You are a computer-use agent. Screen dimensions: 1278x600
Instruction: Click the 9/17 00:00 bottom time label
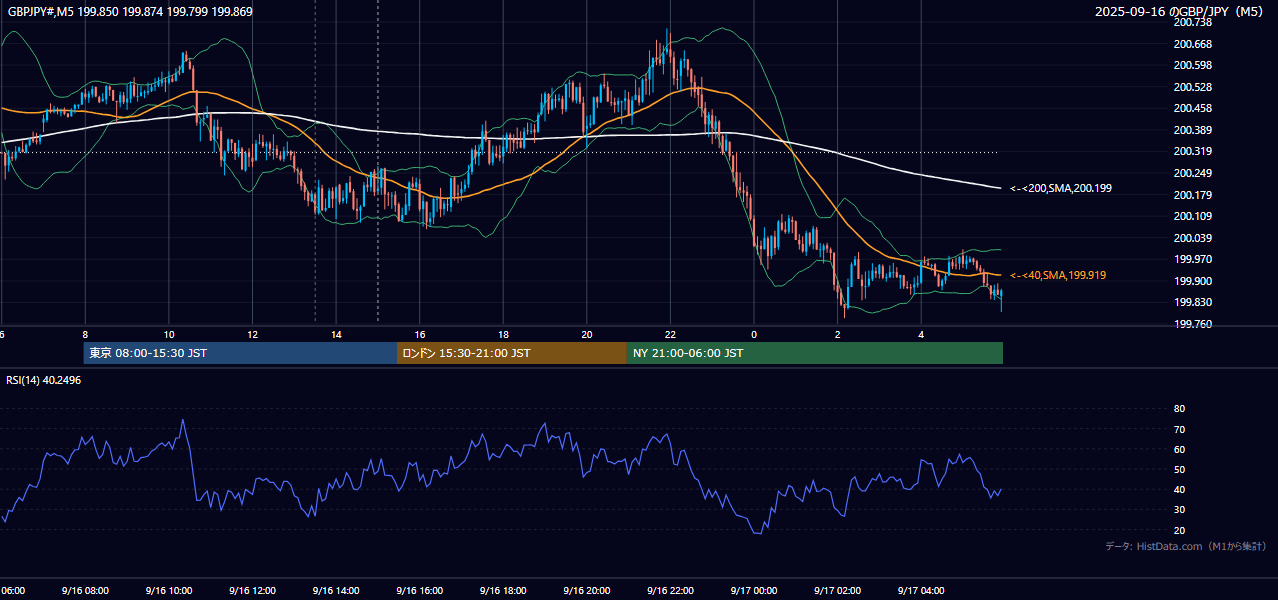pos(754,591)
